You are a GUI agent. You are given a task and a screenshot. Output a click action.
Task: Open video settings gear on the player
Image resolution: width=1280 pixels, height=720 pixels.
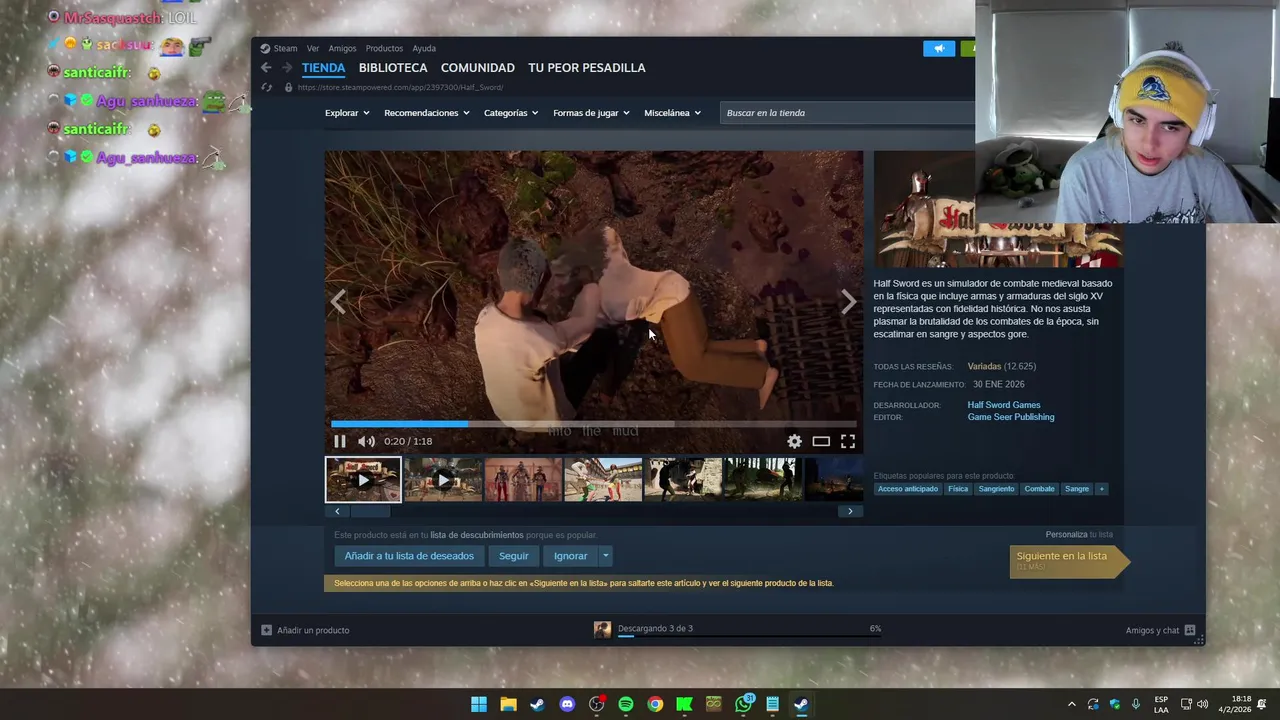(794, 441)
